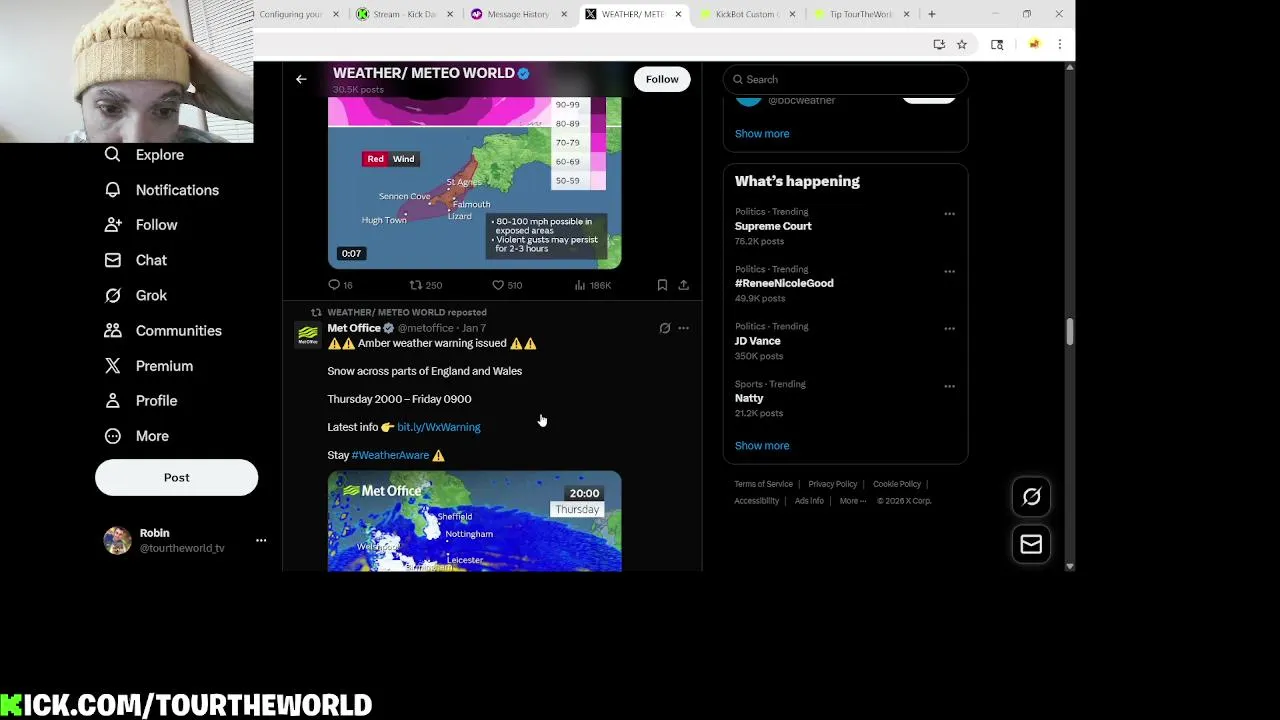Image resolution: width=1280 pixels, height=720 pixels.
Task: Click the white Post button
Action: pos(176,477)
